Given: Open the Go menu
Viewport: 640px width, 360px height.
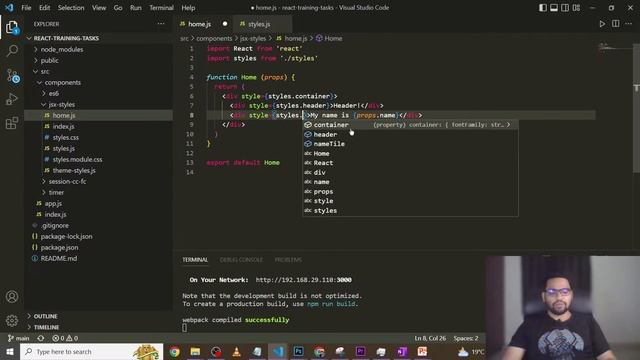Looking at the screenshot, I should point(118,8).
